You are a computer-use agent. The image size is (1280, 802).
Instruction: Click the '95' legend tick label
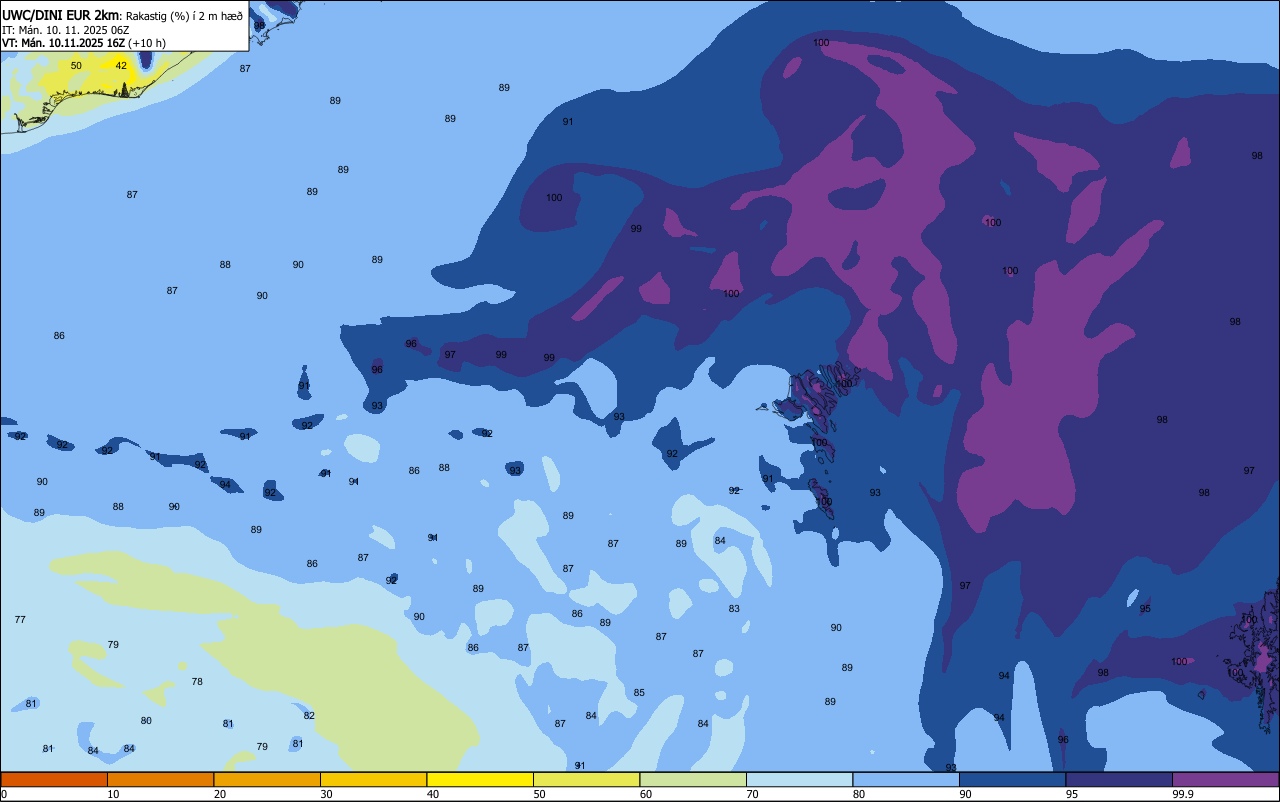click(1072, 794)
